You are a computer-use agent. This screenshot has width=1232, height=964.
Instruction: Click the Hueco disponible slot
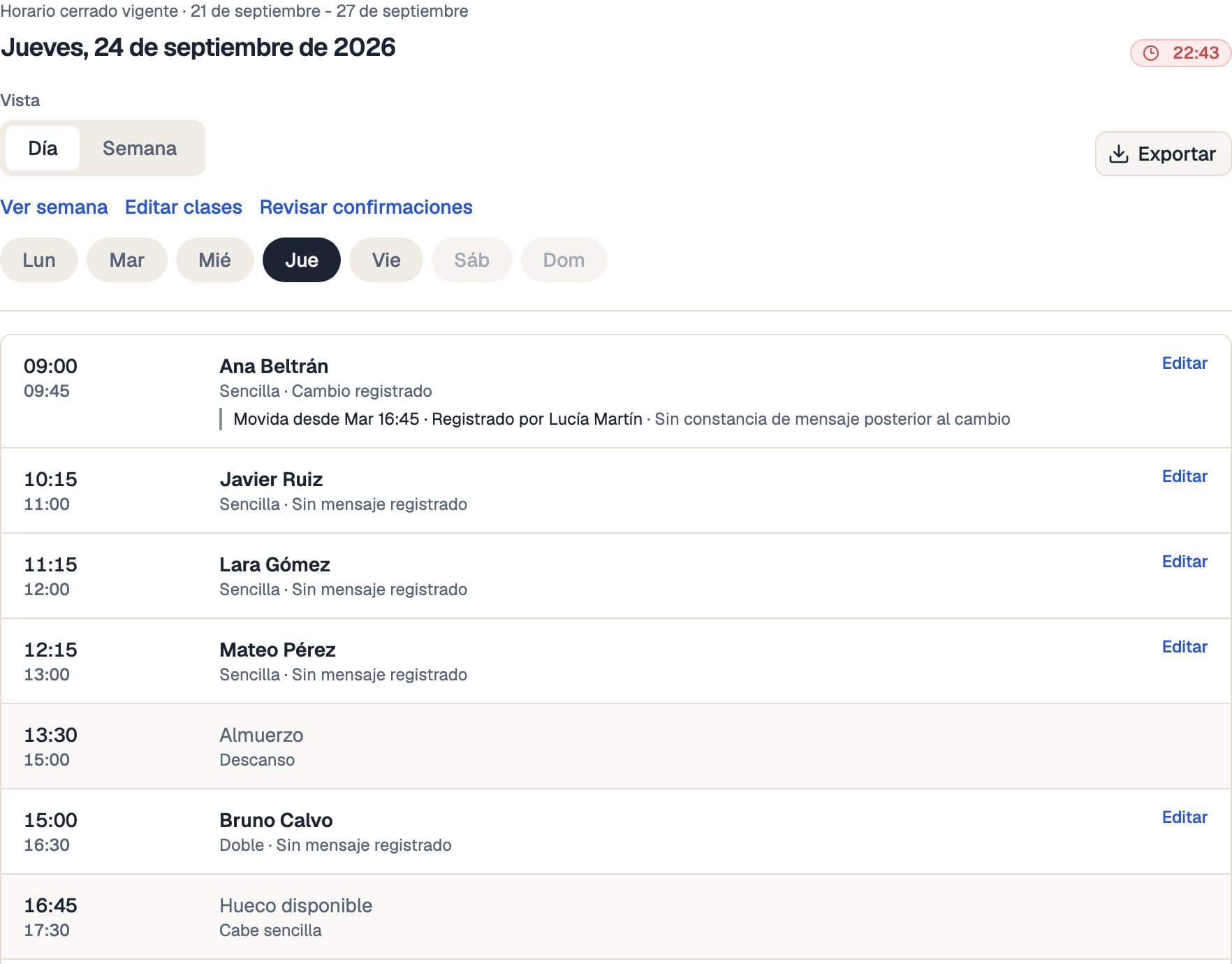tap(615, 916)
